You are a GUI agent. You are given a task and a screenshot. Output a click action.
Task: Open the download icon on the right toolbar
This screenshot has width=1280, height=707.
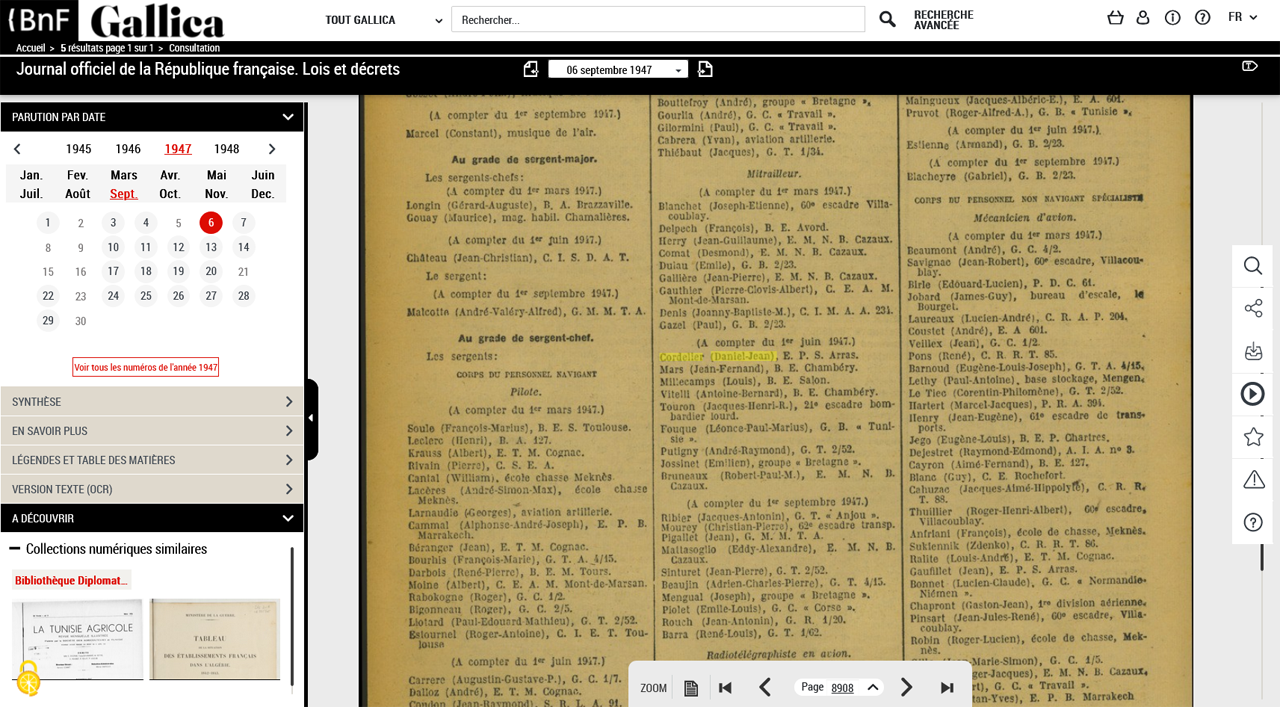point(1253,351)
